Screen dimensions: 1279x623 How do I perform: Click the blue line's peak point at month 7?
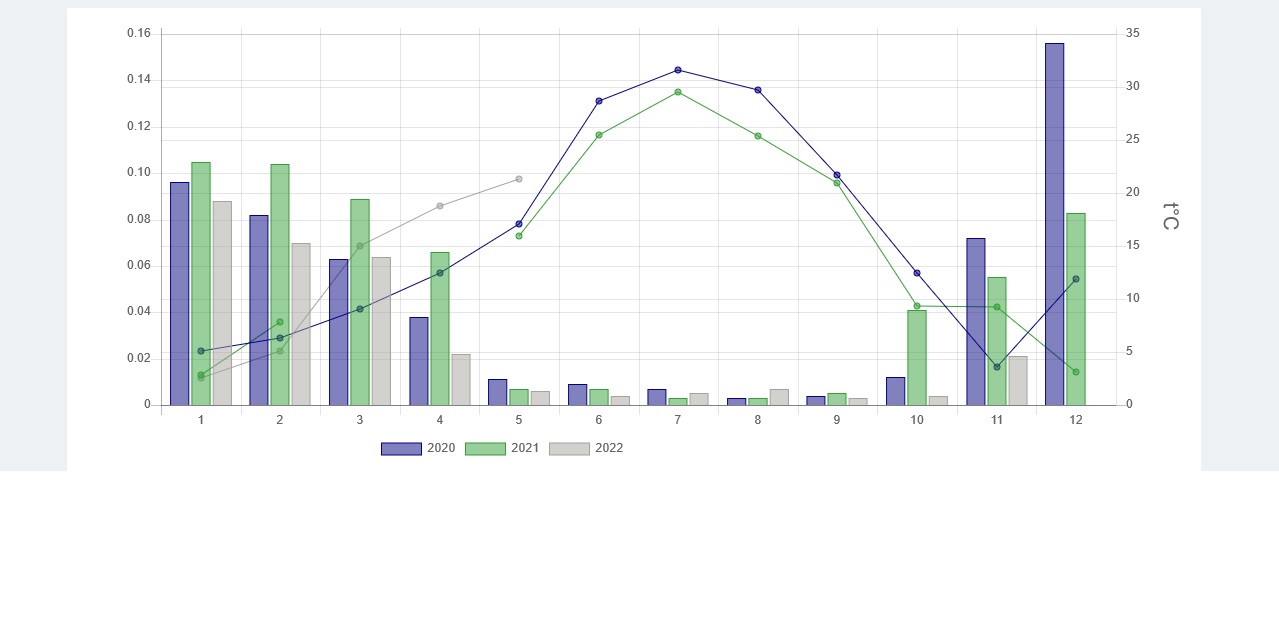tap(678, 70)
